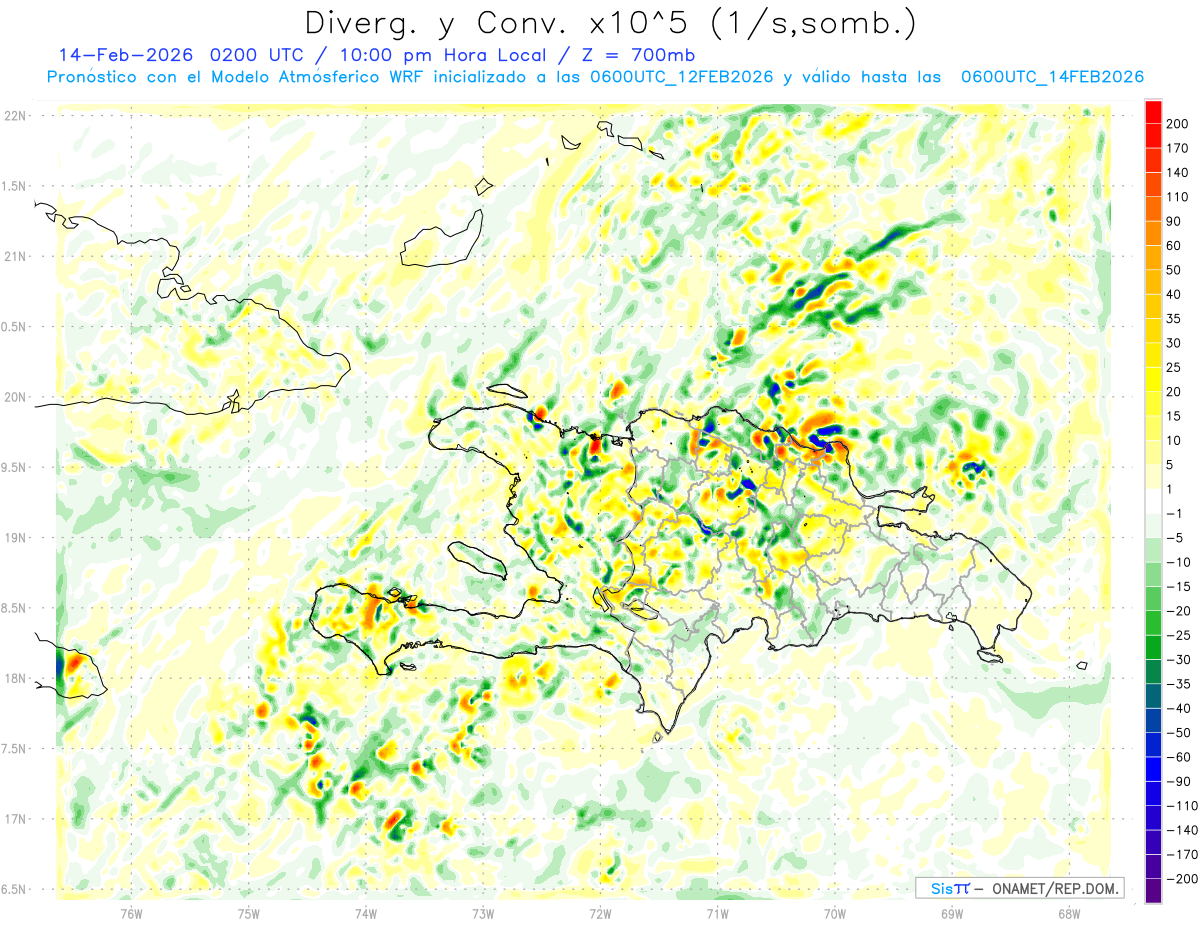Click the 'Pronóstico con el Modelo Atmósferico WRF' line
1200x927 pixels.
[x=236, y=77]
